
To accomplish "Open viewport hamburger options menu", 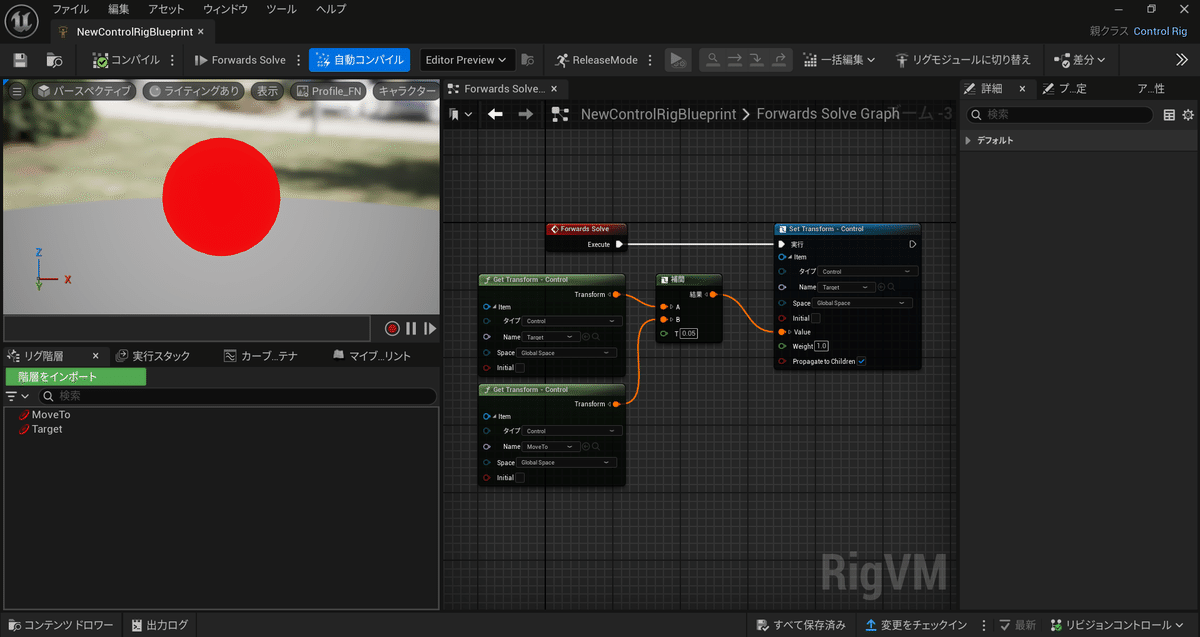I will tap(17, 91).
